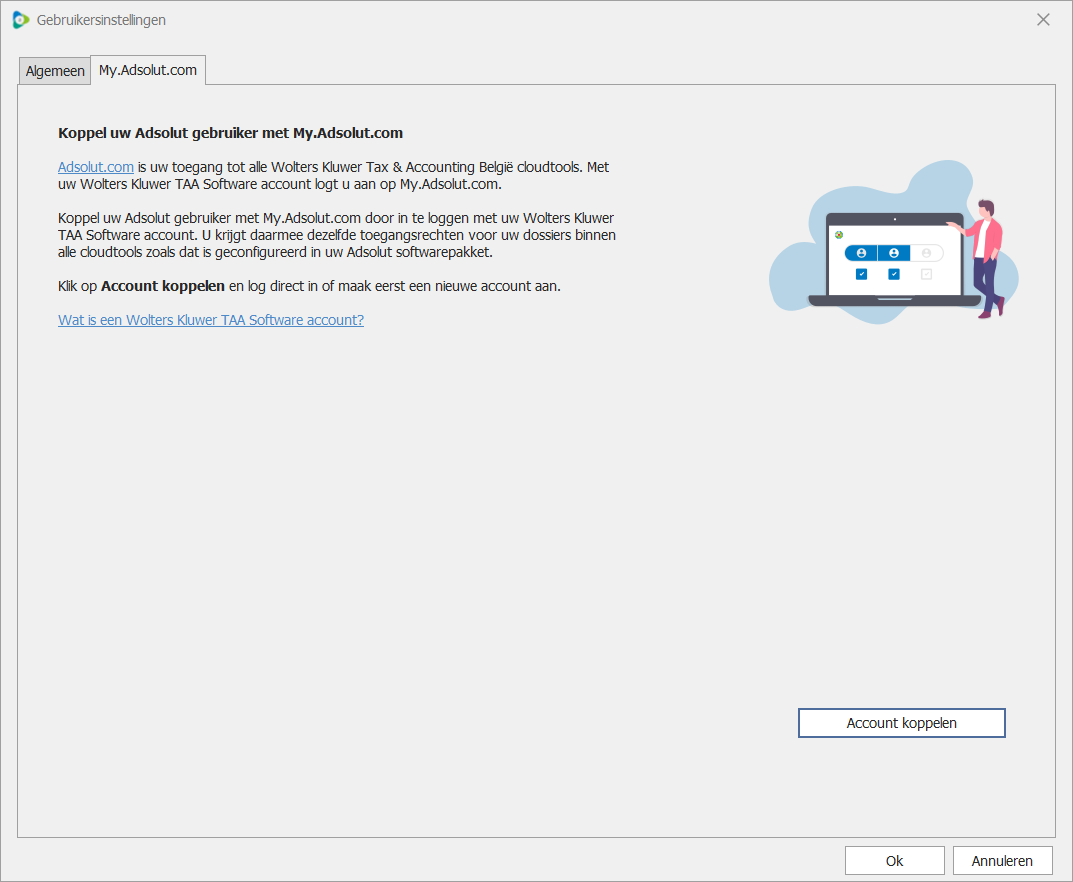Switch to the Algemeen tab

click(x=55, y=72)
